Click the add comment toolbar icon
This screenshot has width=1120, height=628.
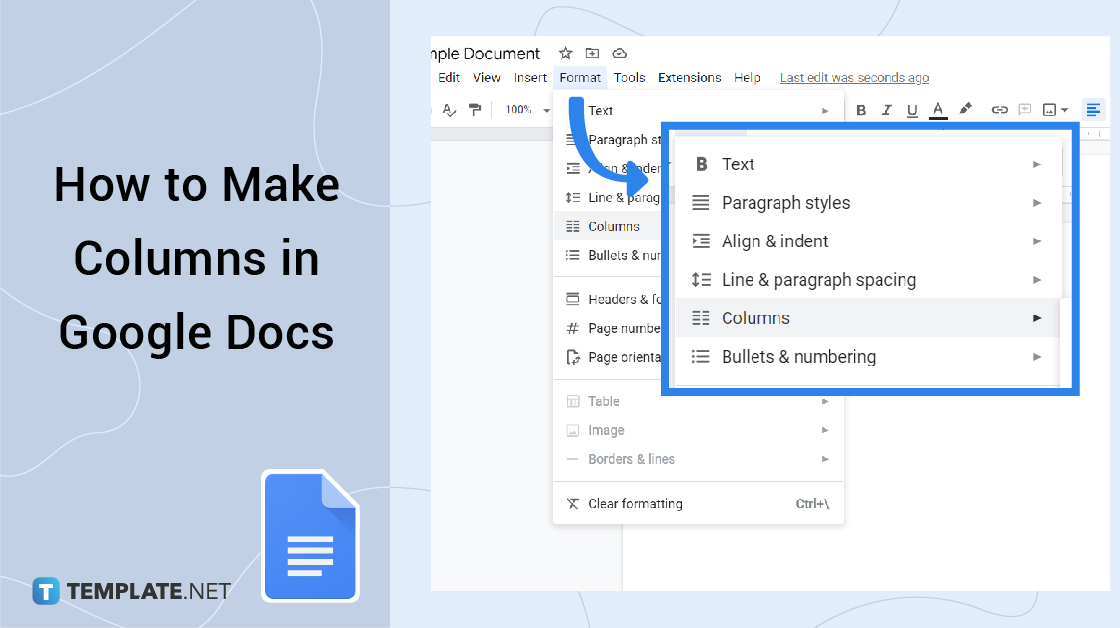point(1024,110)
